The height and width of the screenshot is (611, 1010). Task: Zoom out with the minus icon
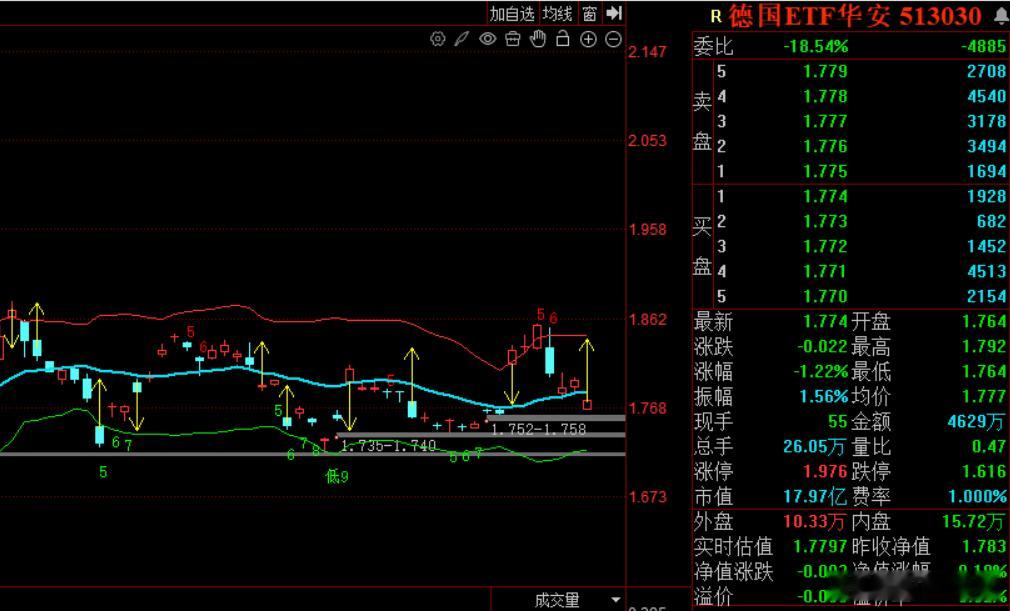click(x=613, y=39)
